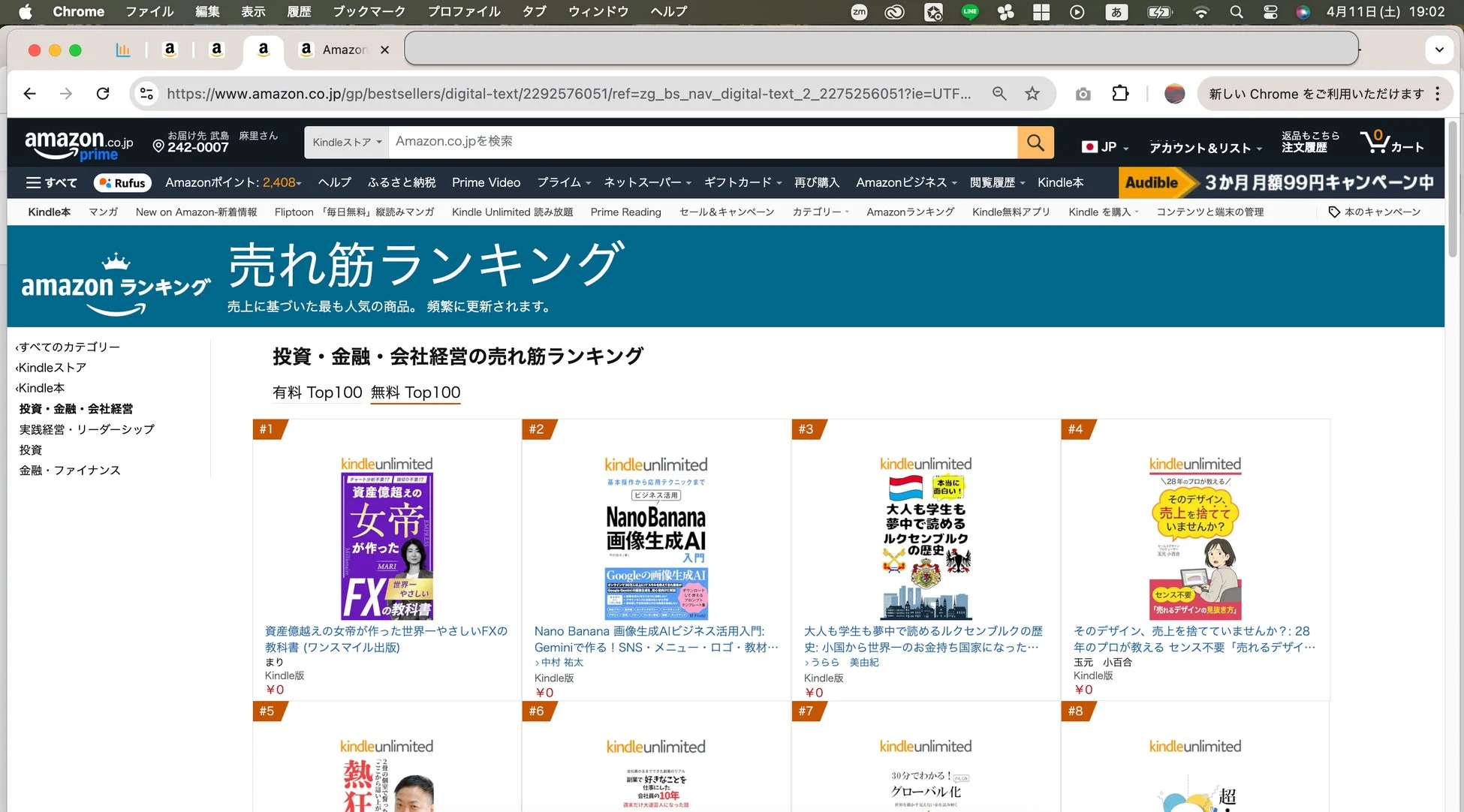Open the JP language dropdown
Screen dimensions: 1464x812
coord(1105,147)
